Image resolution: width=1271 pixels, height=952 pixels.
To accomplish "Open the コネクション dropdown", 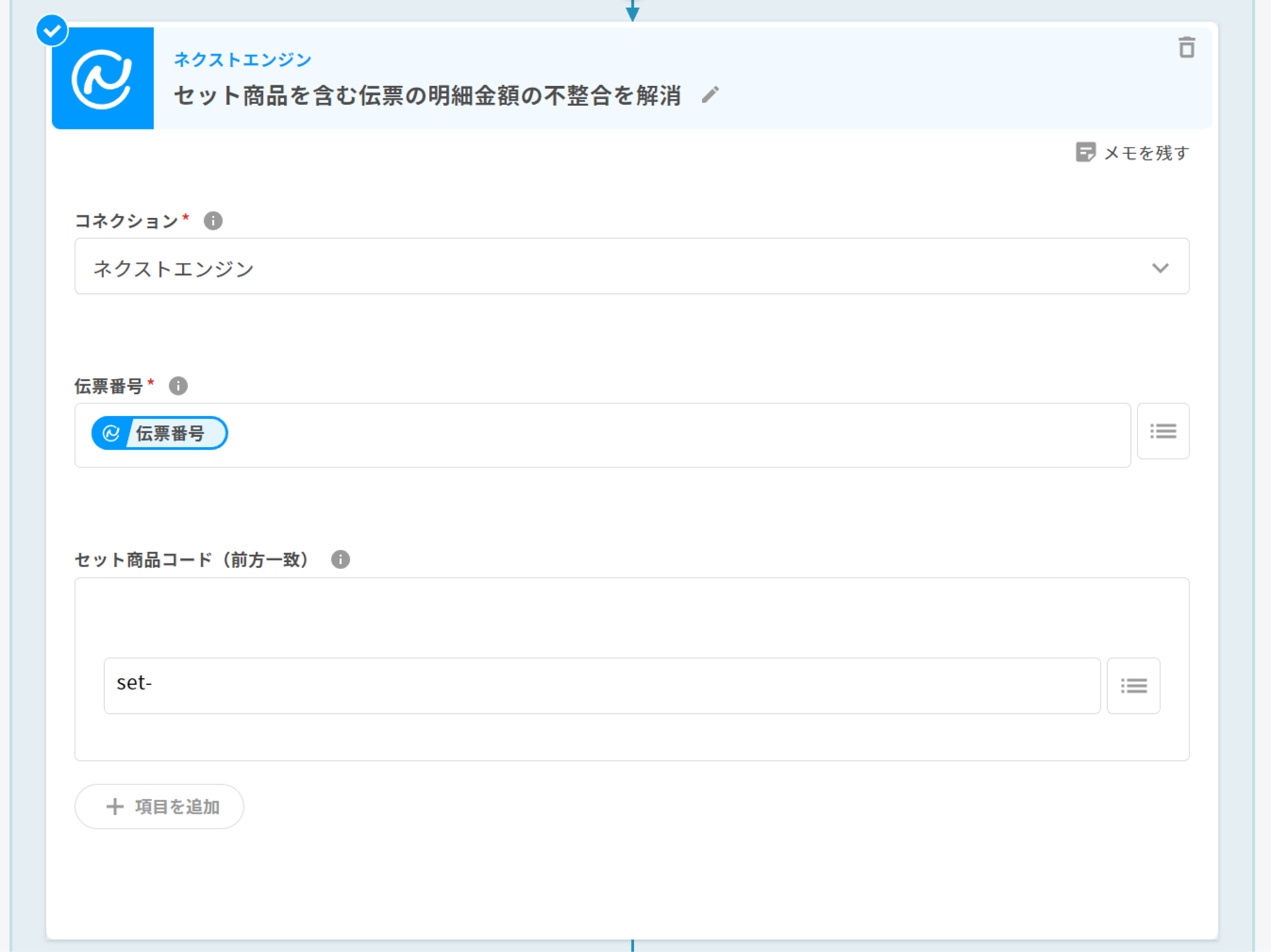I will pos(631,267).
